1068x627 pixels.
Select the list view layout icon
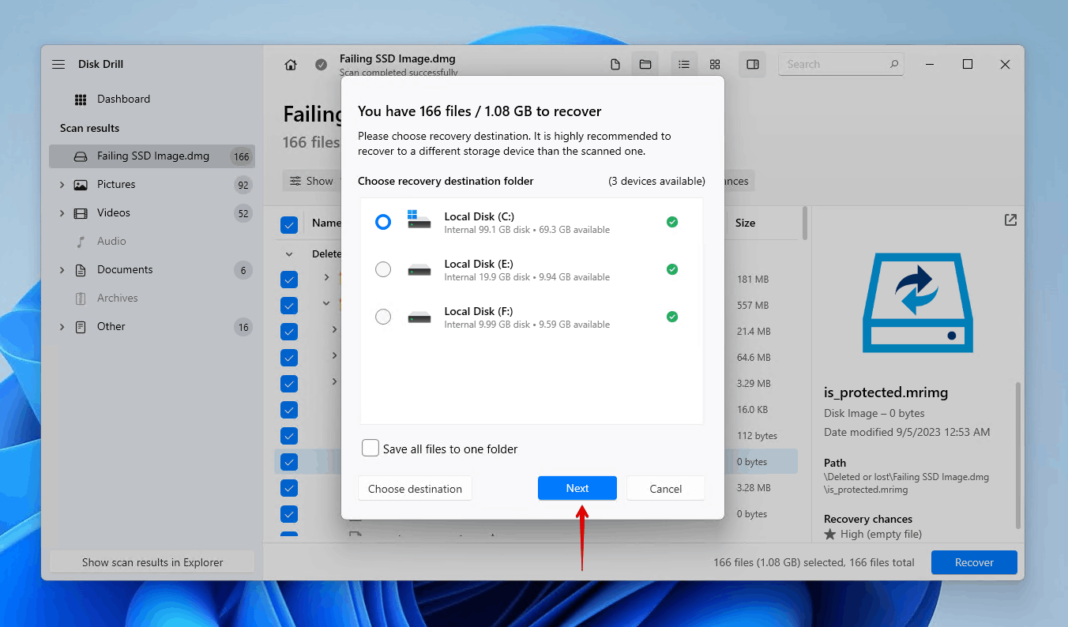point(684,65)
